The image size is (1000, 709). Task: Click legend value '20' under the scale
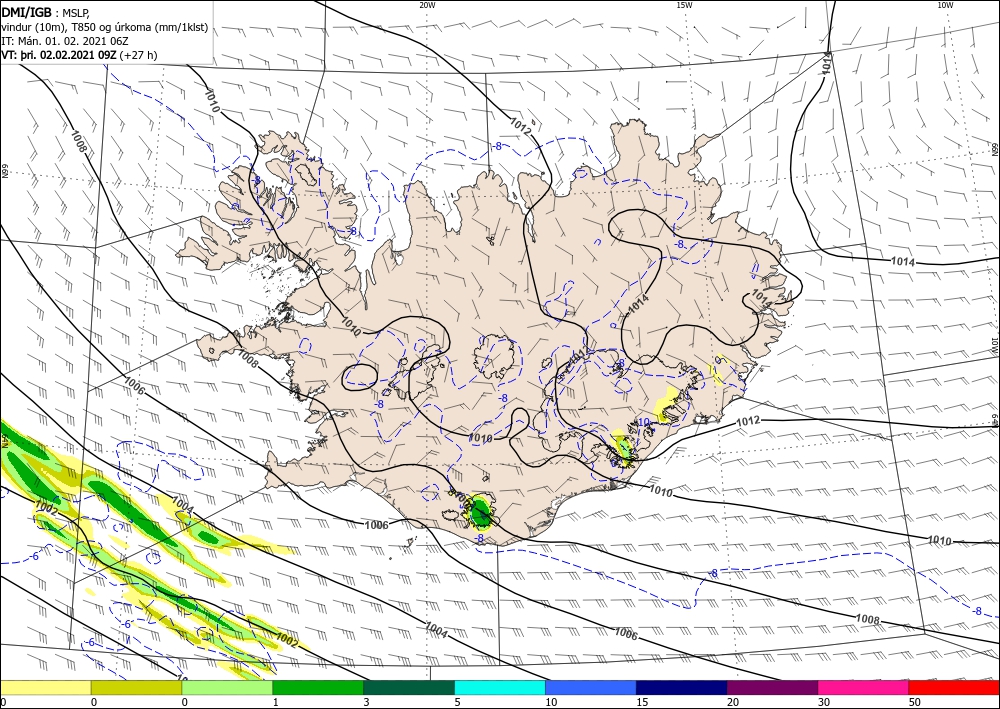coord(733,703)
